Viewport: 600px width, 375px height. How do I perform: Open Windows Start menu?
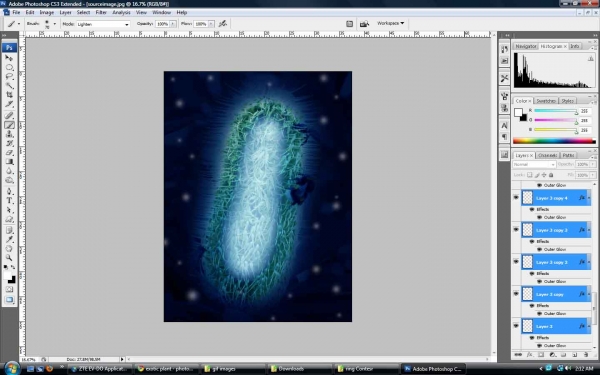(x=11, y=368)
